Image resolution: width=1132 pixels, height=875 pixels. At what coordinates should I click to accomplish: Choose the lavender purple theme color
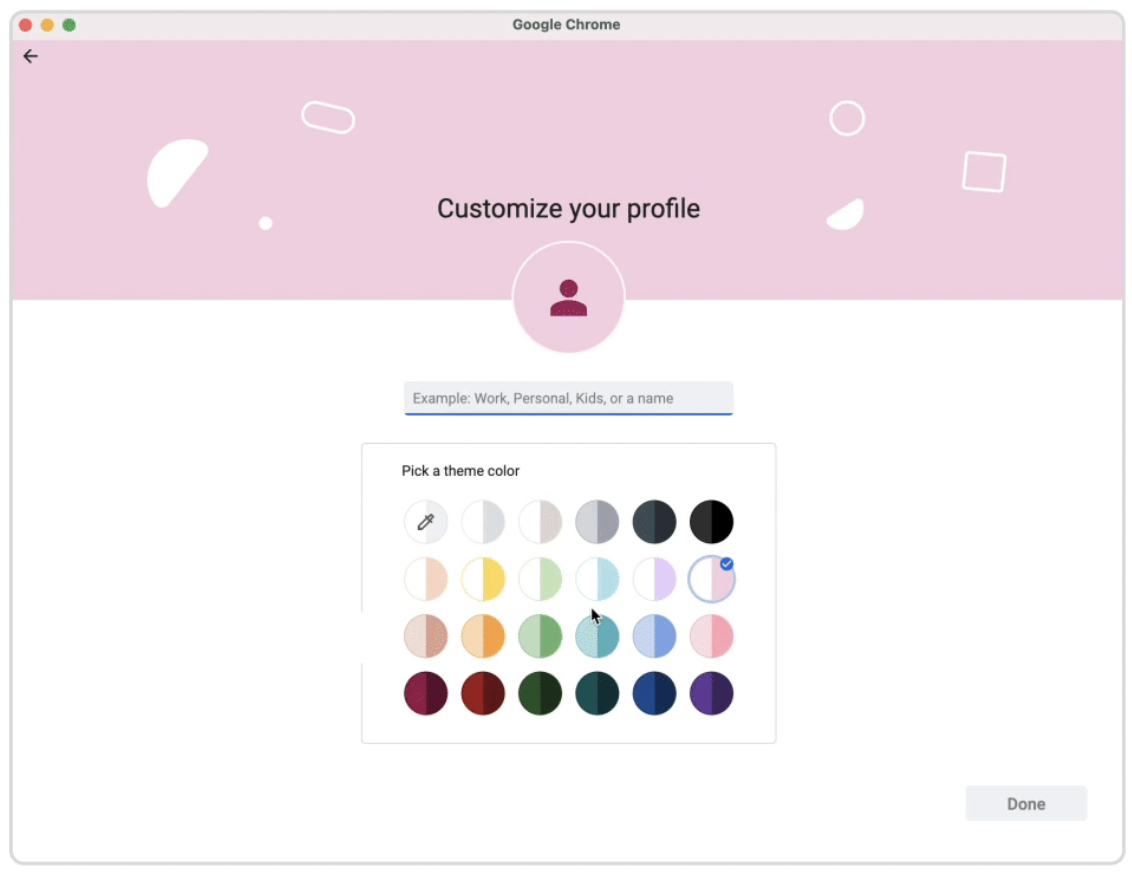pos(654,578)
